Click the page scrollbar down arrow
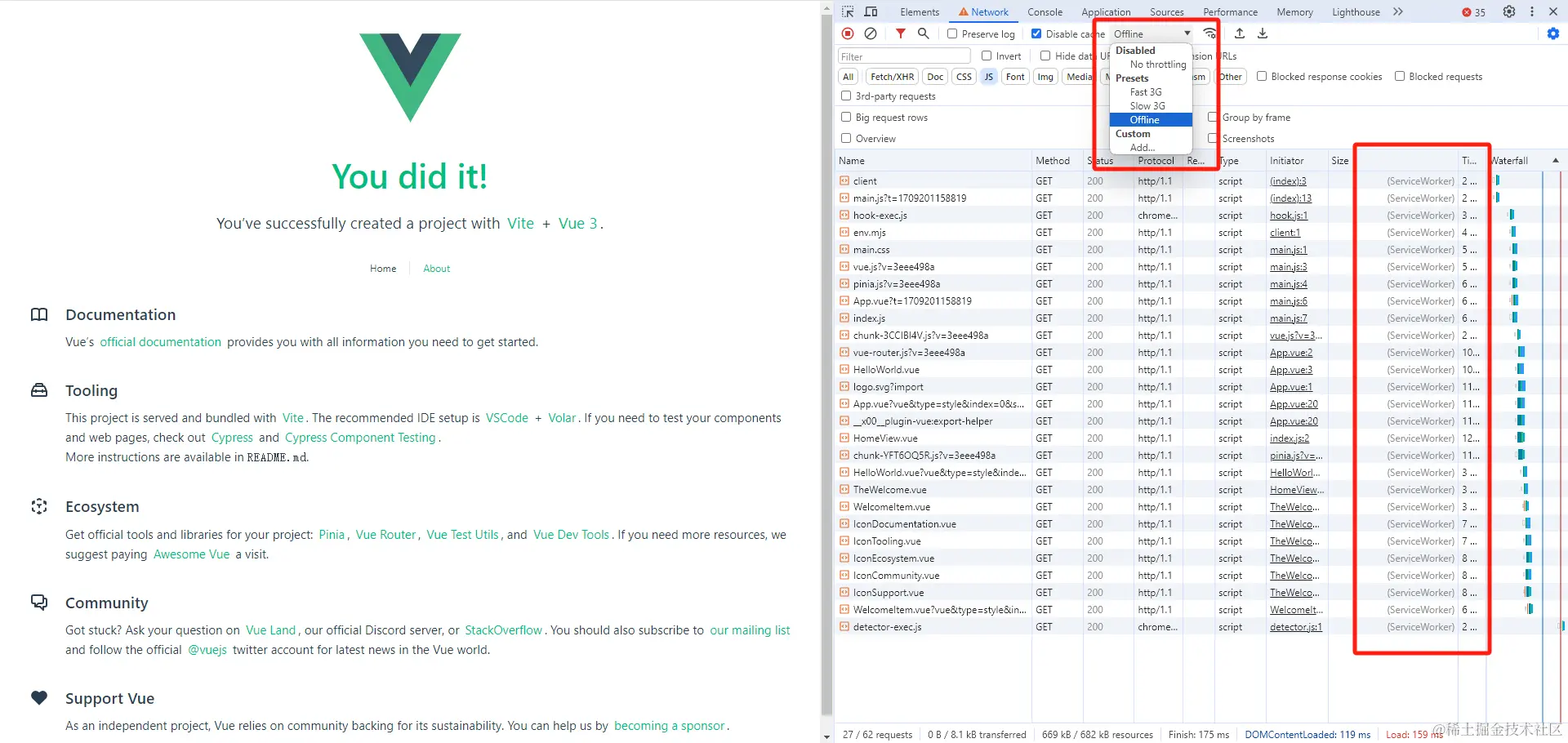This screenshot has height=743, width=1568. coord(826,736)
